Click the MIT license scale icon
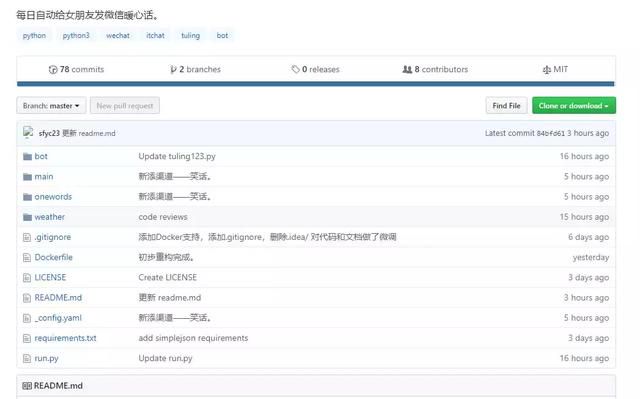Image resolution: width=640 pixels, height=399 pixels. [x=547, y=70]
